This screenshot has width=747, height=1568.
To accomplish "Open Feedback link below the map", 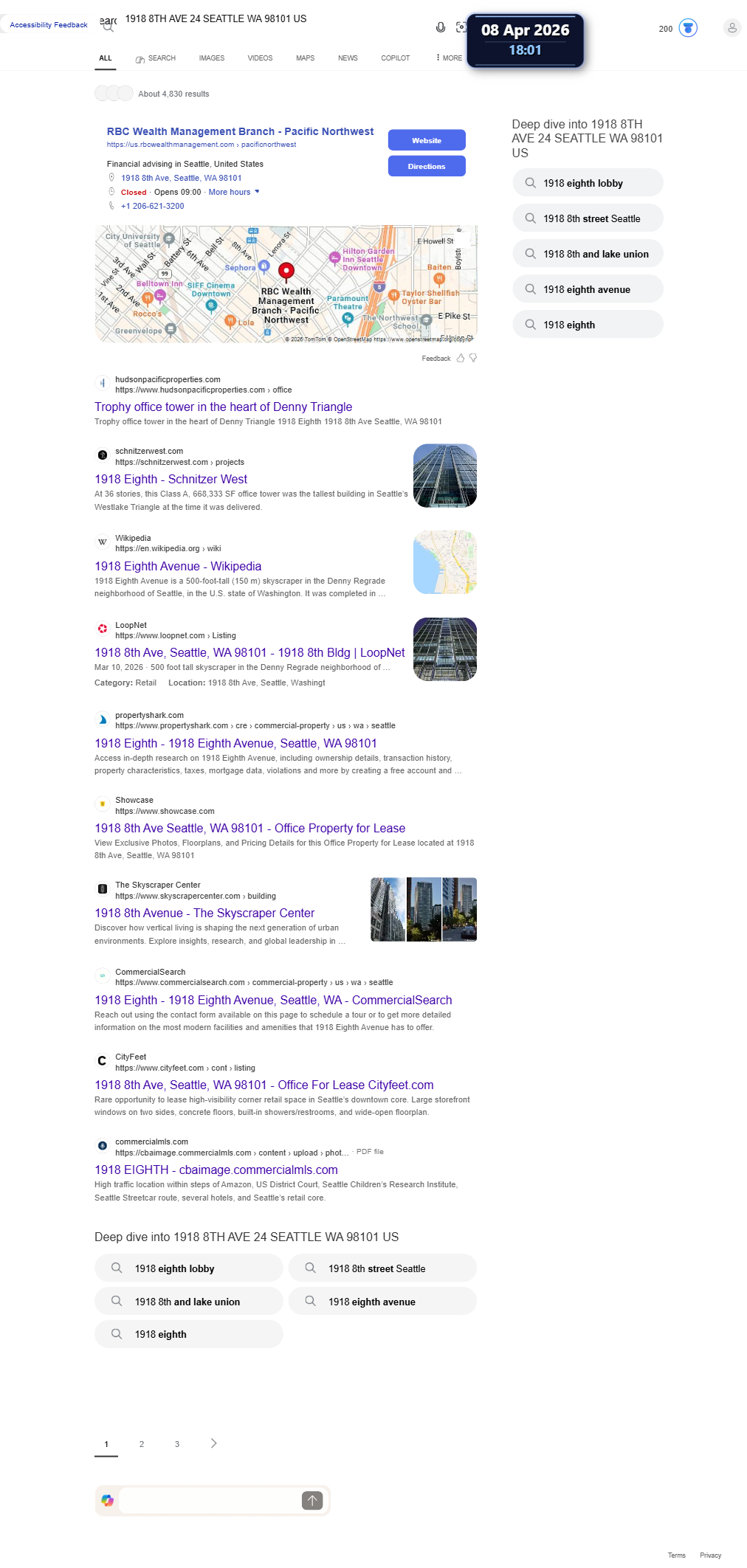I will pyautogui.click(x=436, y=359).
